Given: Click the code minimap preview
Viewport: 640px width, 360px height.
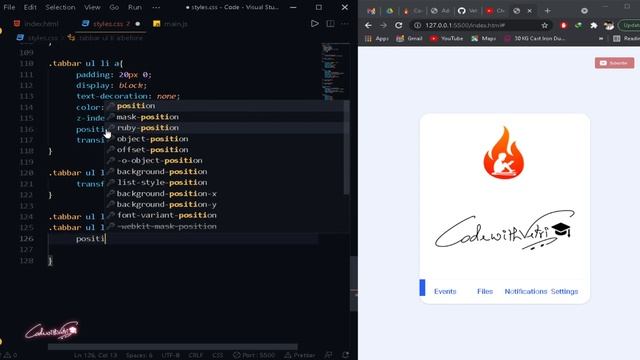Looking at the screenshot, I should coord(333,71).
